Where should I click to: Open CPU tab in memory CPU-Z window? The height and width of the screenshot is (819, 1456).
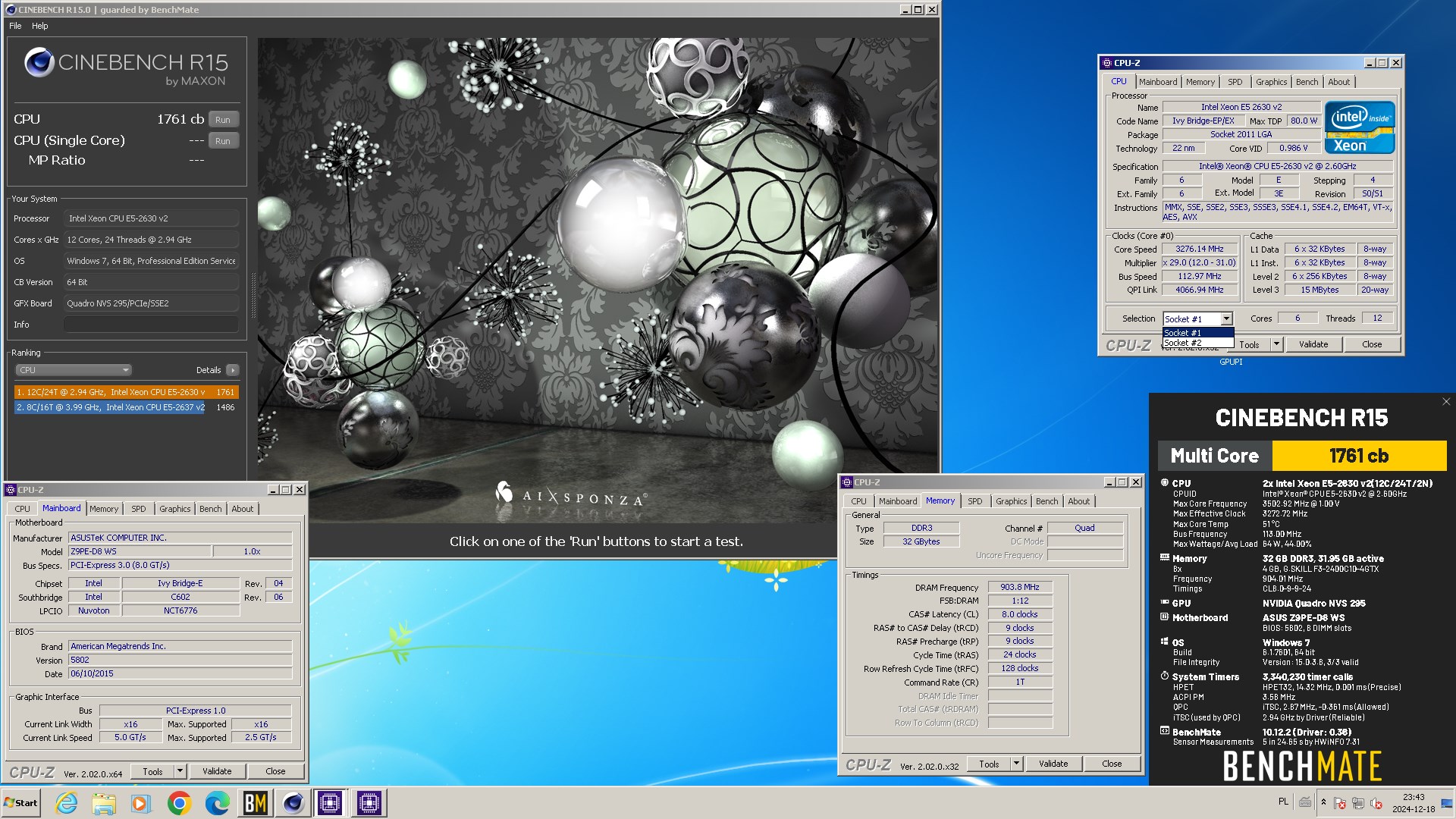click(x=858, y=501)
